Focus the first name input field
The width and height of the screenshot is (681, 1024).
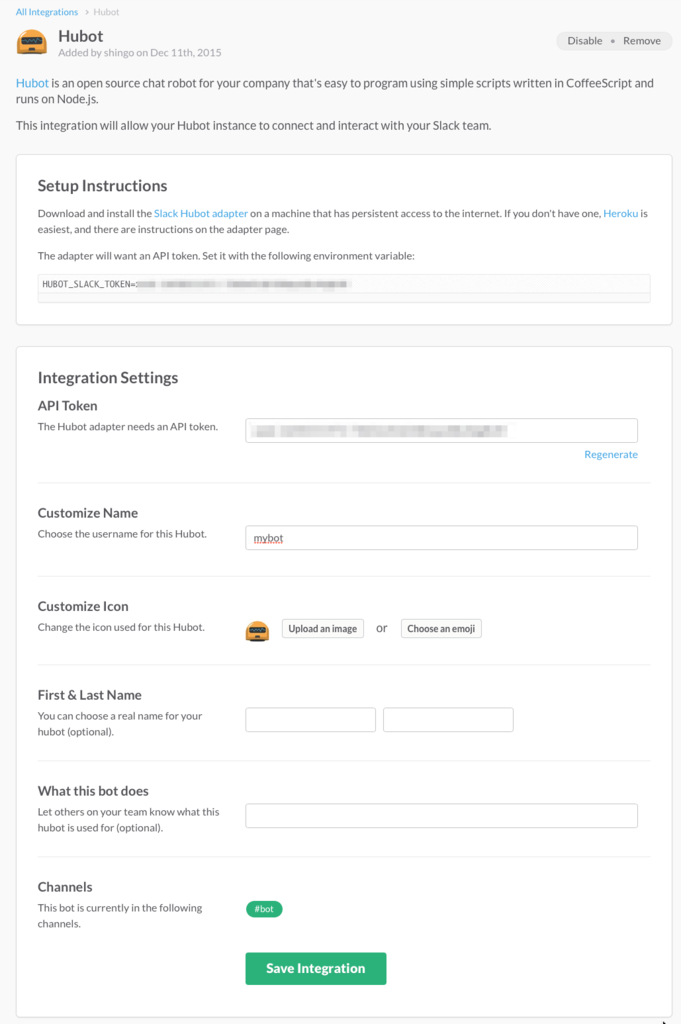click(x=310, y=720)
